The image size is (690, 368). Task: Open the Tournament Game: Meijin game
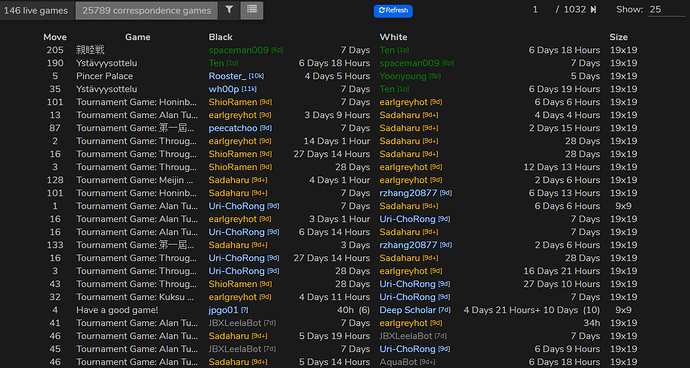135,180
